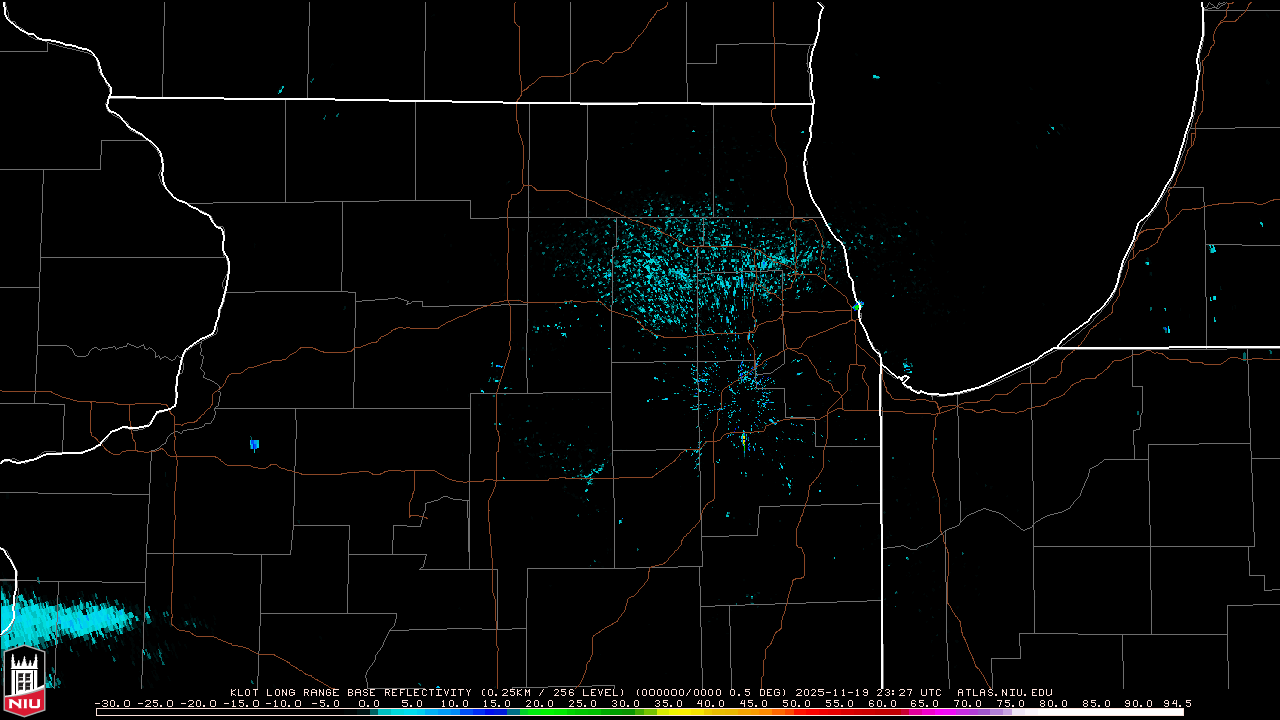Click the blue square echo in western Illinois

tap(254, 443)
